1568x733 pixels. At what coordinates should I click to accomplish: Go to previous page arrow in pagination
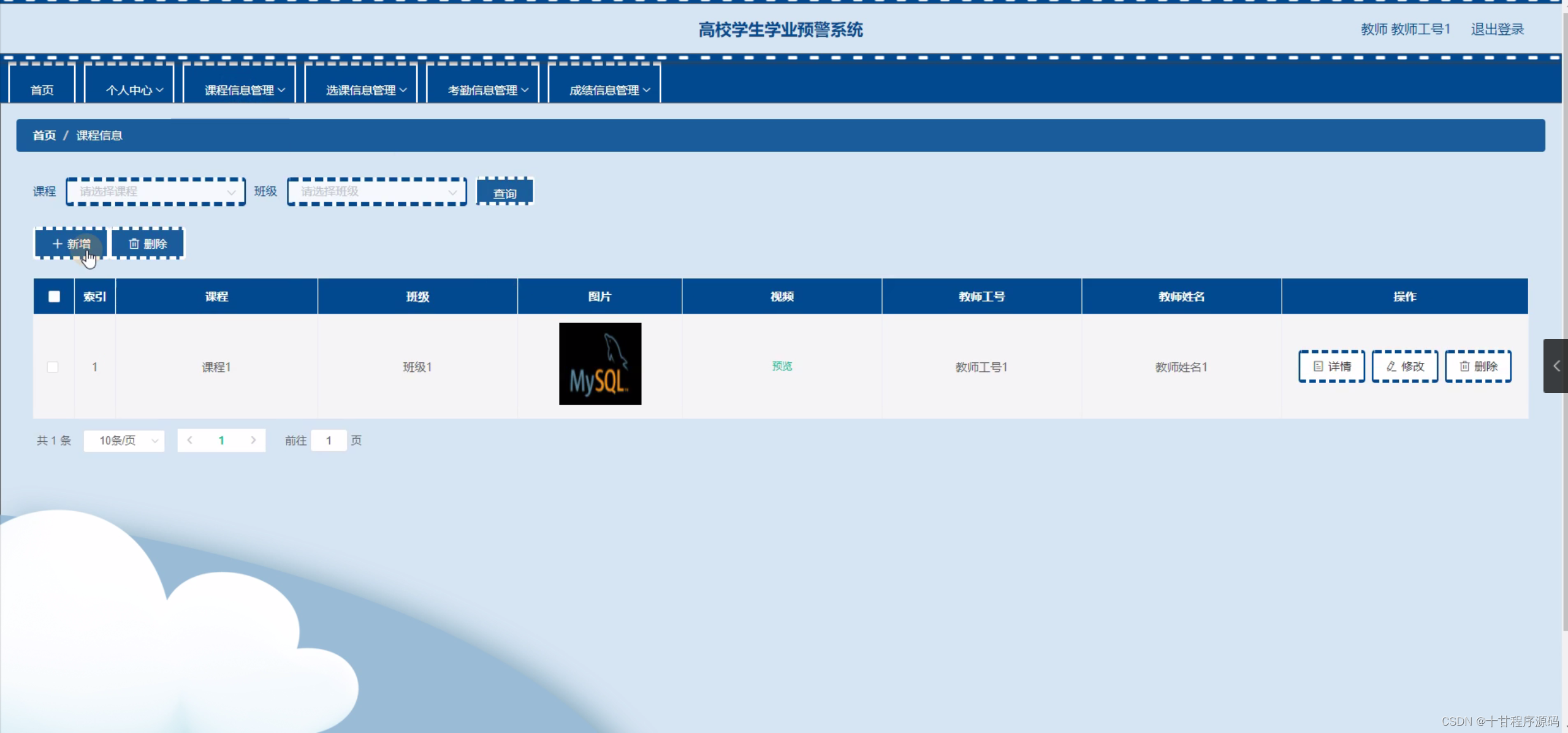(190, 440)
